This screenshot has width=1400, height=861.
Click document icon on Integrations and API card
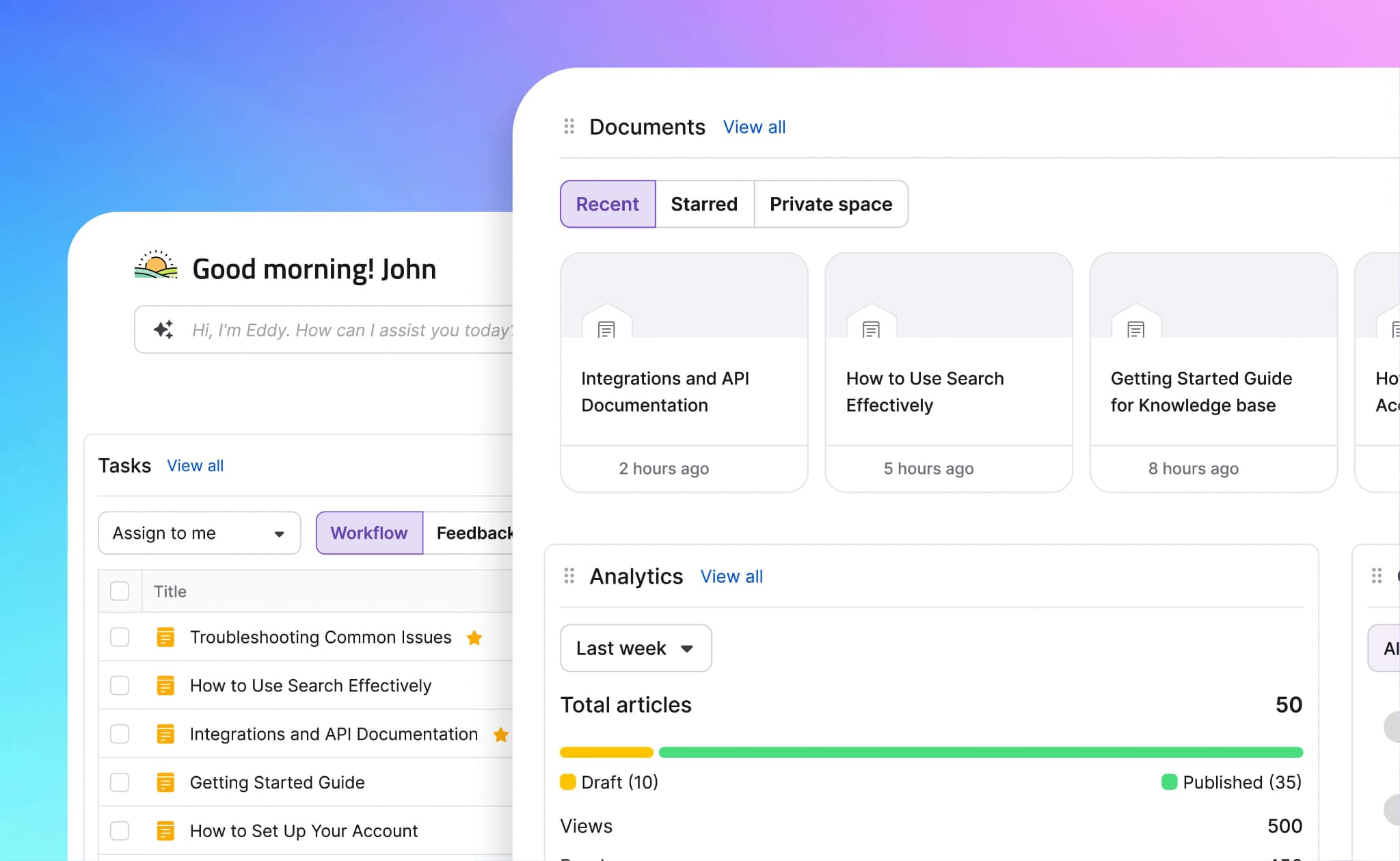tap(606, 330)
